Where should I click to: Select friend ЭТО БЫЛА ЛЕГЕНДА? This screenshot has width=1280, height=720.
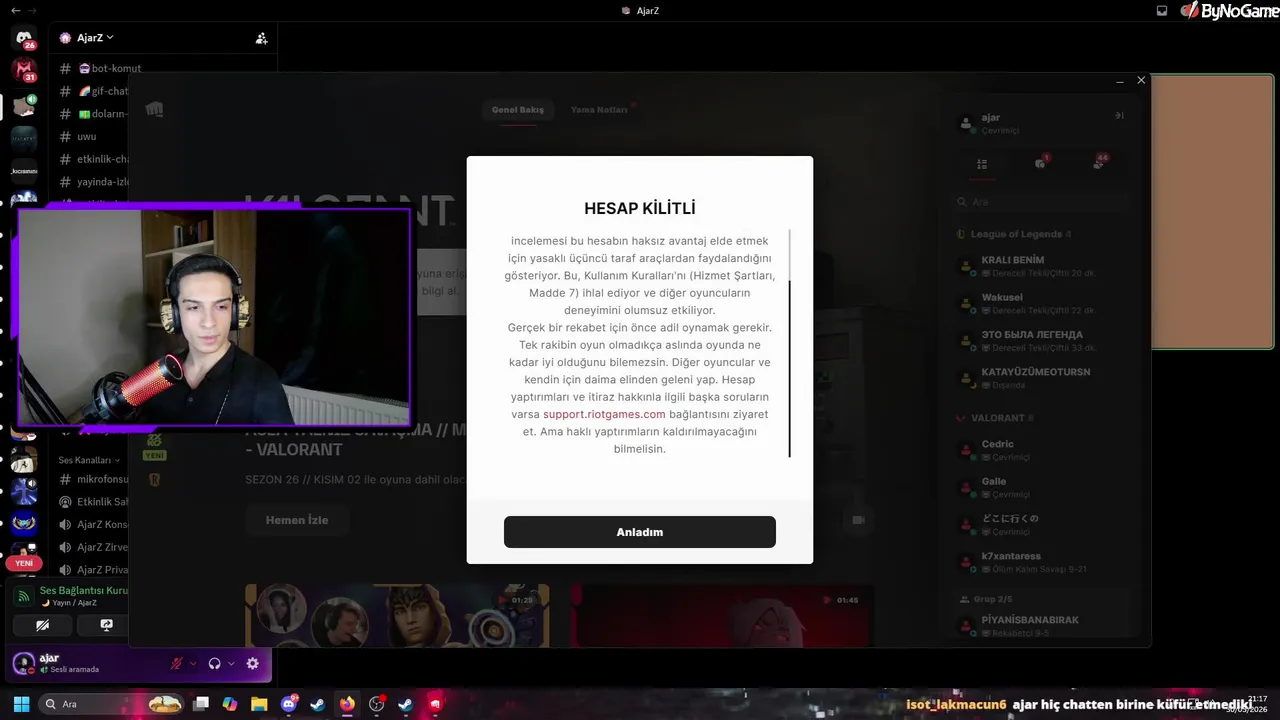[x=1040, y=340]
